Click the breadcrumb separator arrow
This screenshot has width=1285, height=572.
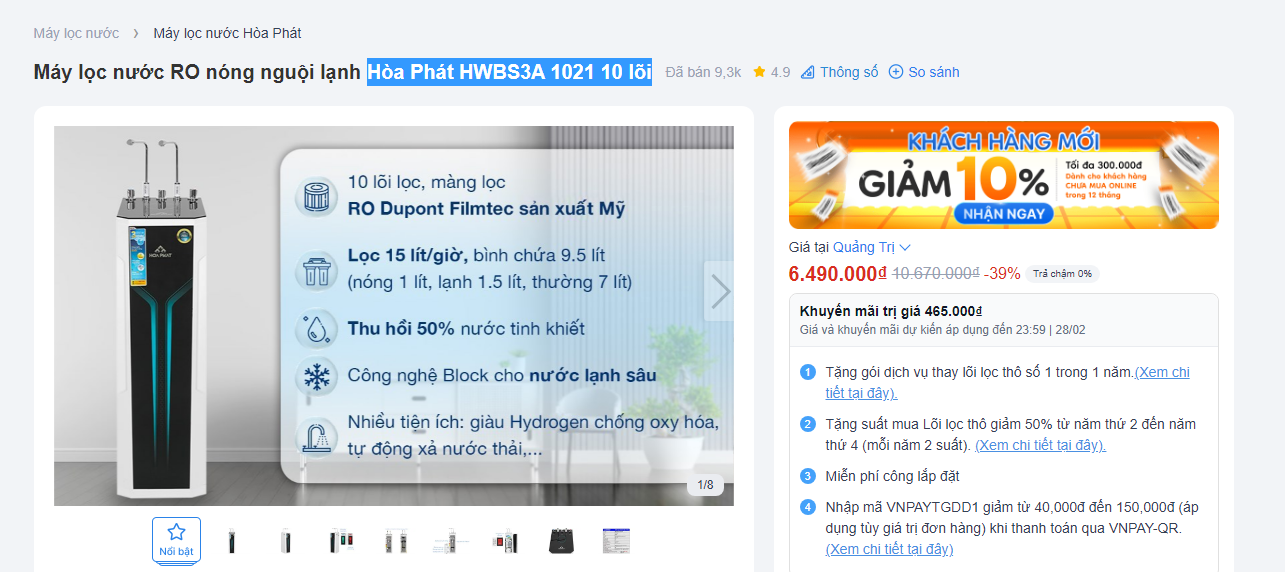tap(136, 33)
